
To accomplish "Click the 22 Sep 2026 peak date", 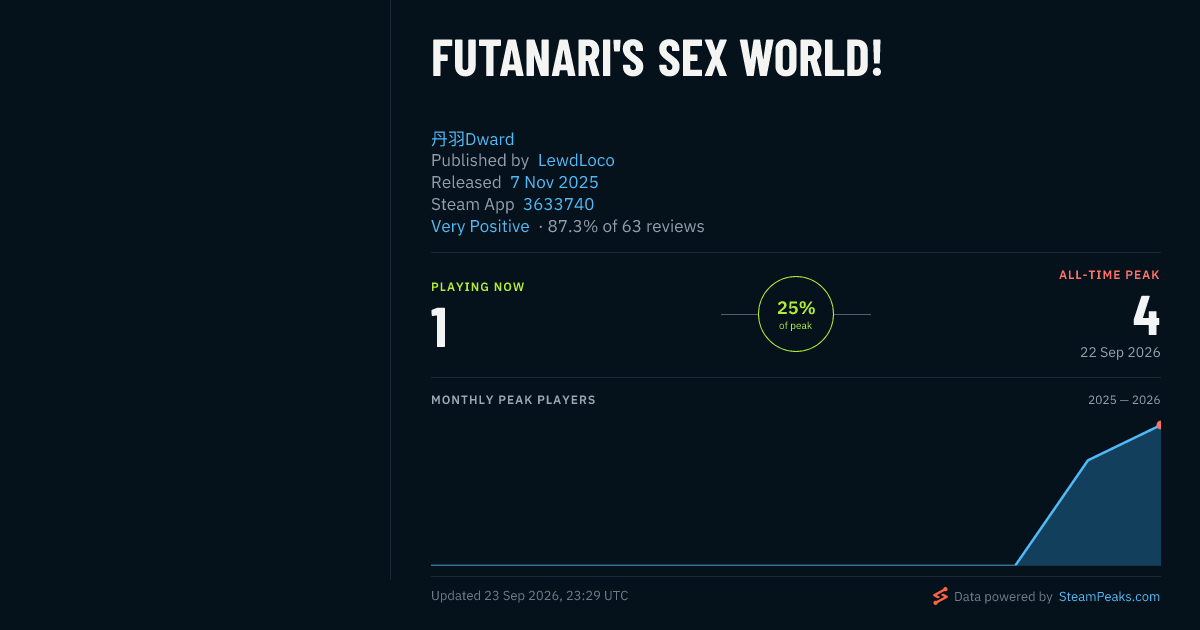I will (1120, 353).
